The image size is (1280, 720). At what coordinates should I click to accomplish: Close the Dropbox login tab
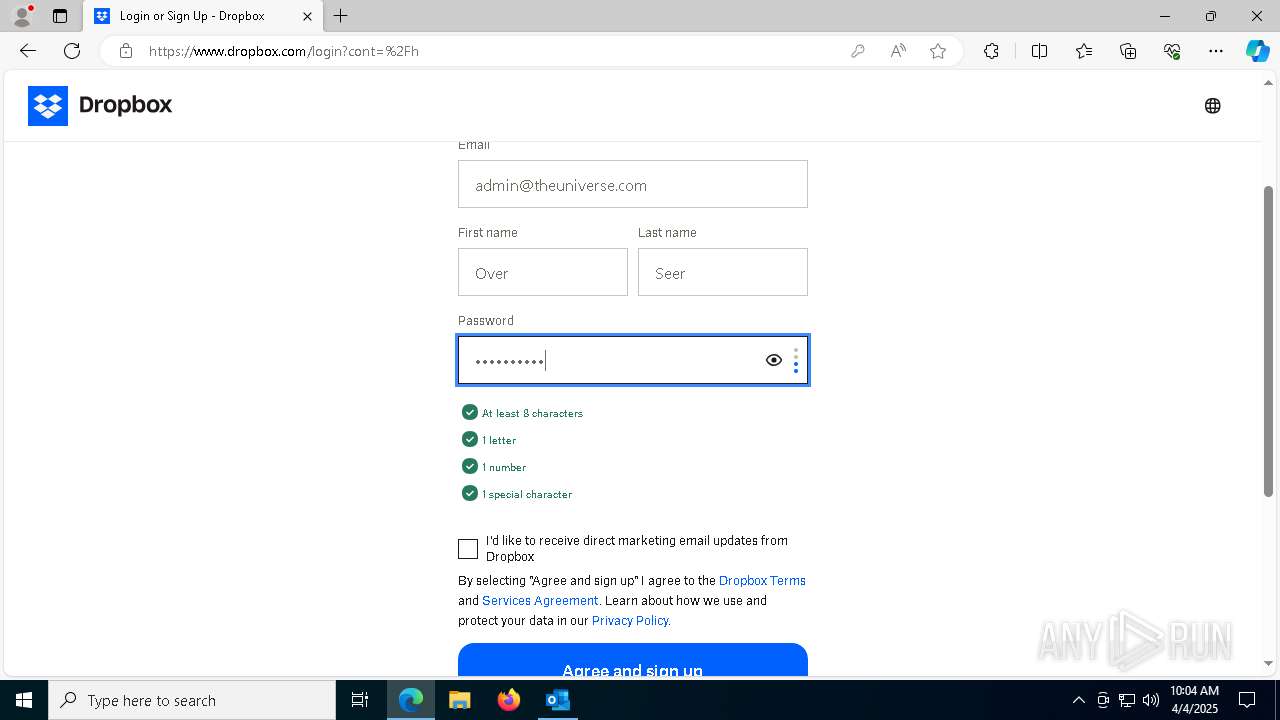(x=307, y=16)
